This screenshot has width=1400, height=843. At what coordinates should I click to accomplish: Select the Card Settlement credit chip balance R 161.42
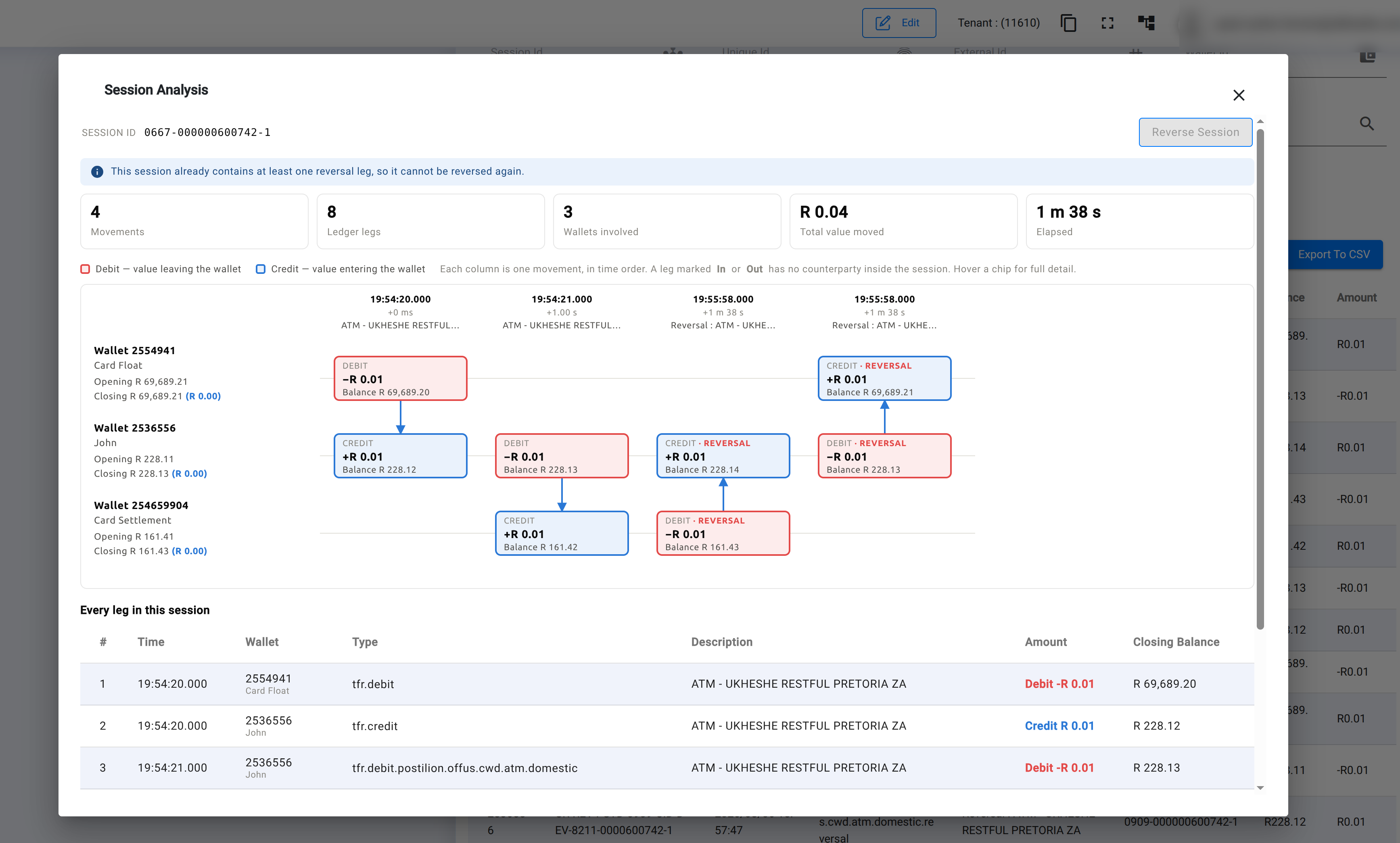point(562,533)
